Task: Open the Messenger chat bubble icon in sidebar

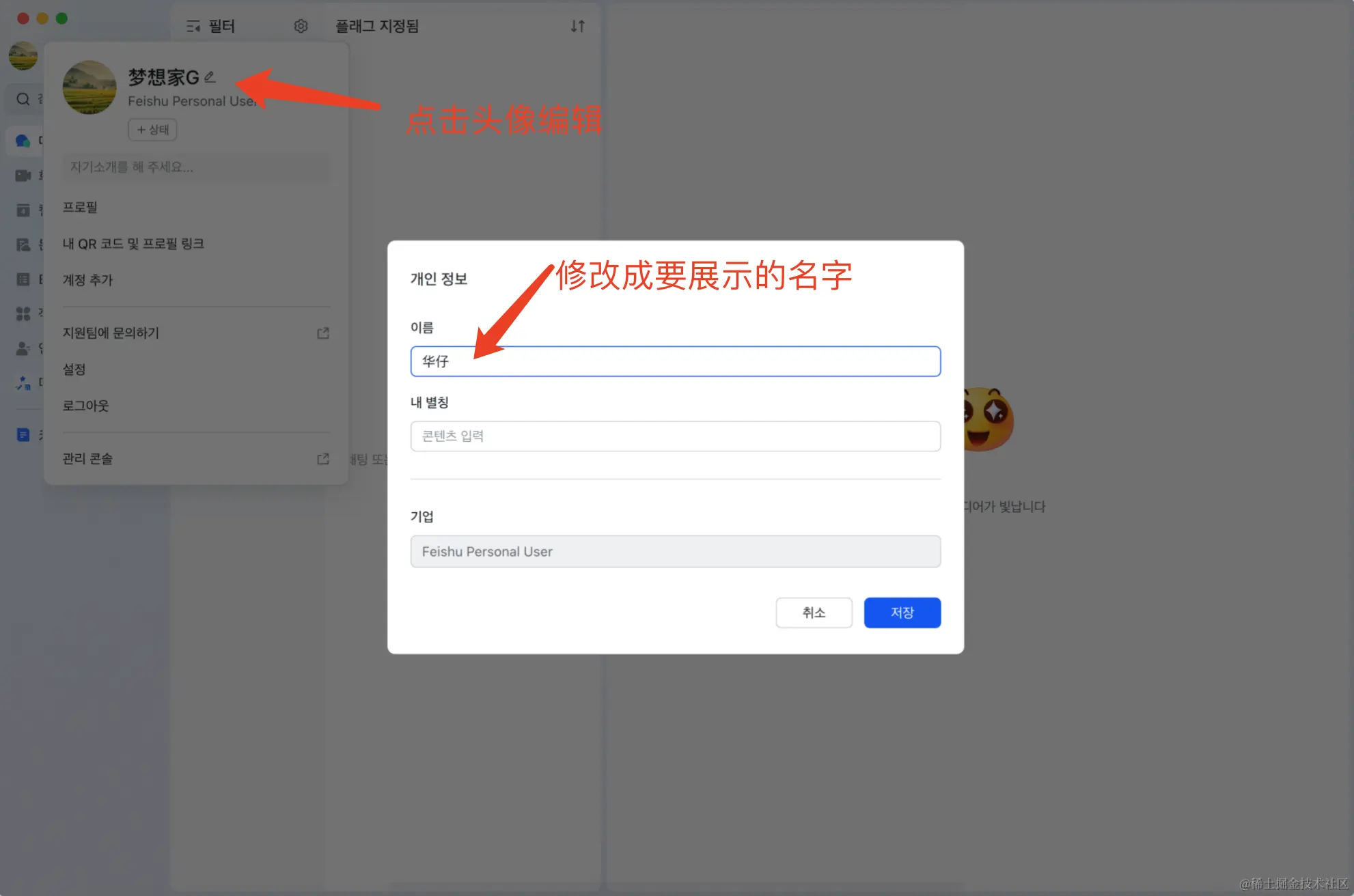Action: pos(23,141)
